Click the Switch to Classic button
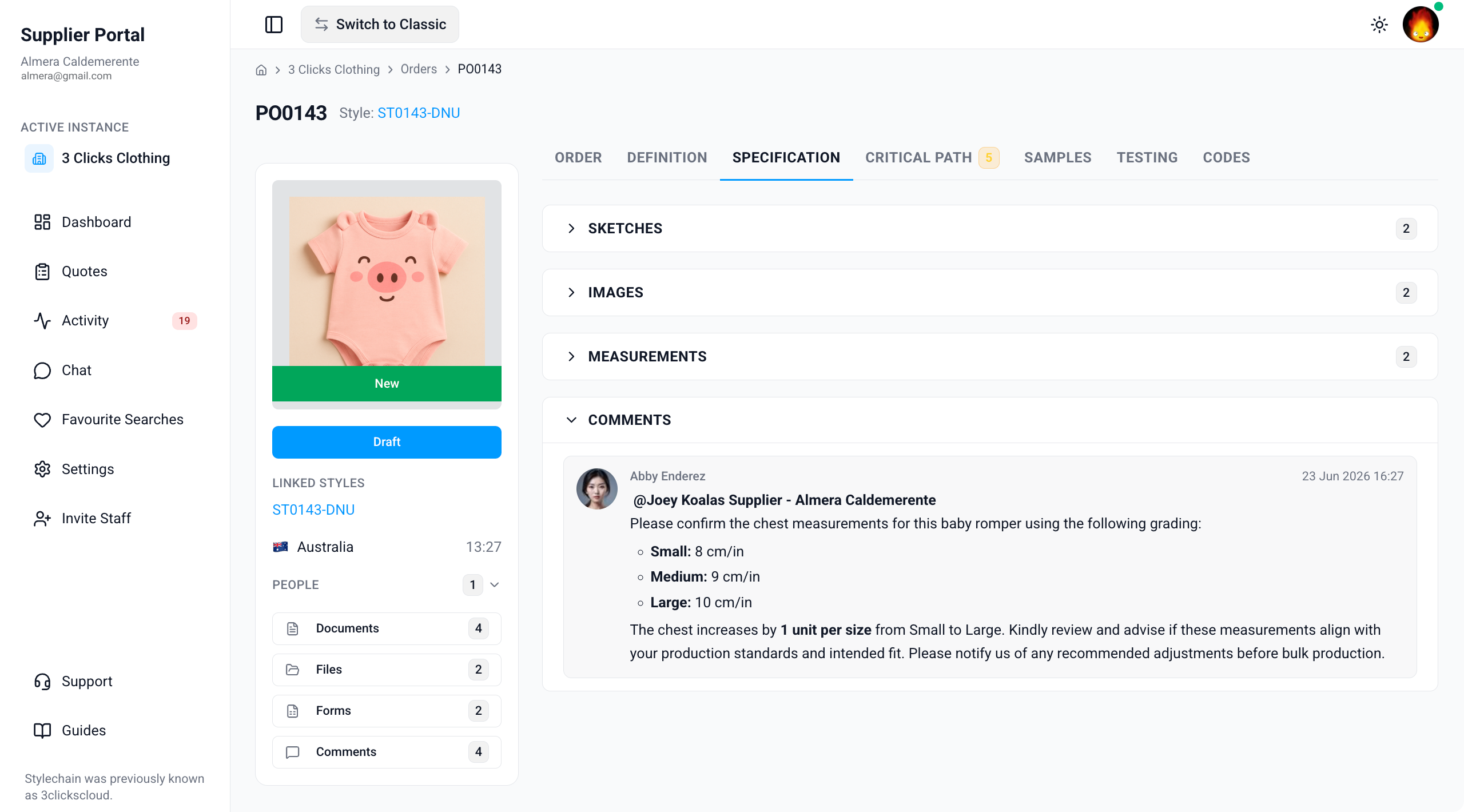The image size is (1464, 812). click(x=380, y=25)
